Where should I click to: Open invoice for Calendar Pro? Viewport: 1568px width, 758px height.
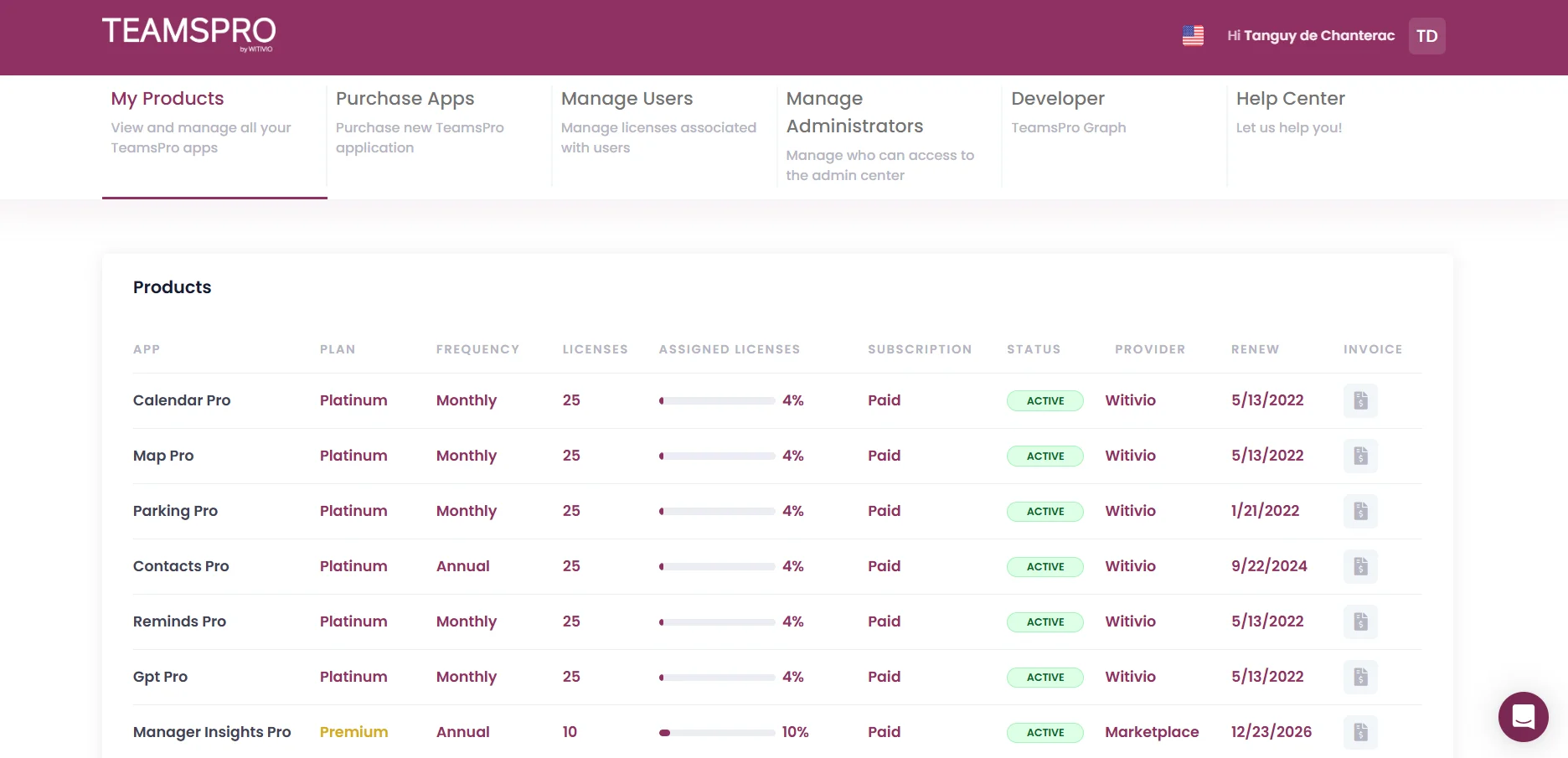1360,400
